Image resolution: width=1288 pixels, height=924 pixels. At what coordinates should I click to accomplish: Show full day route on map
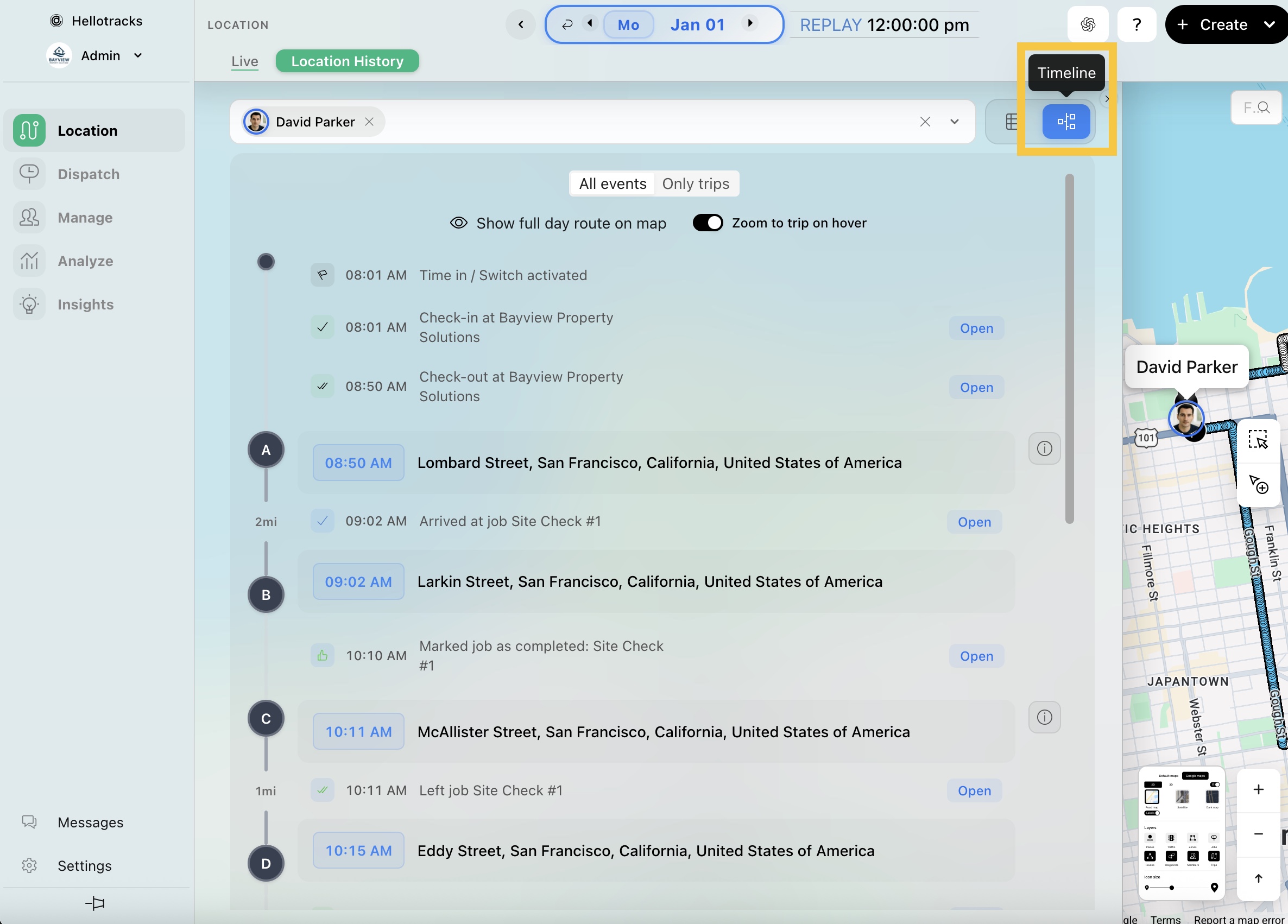pyautogui.click(x=558, y=223)
